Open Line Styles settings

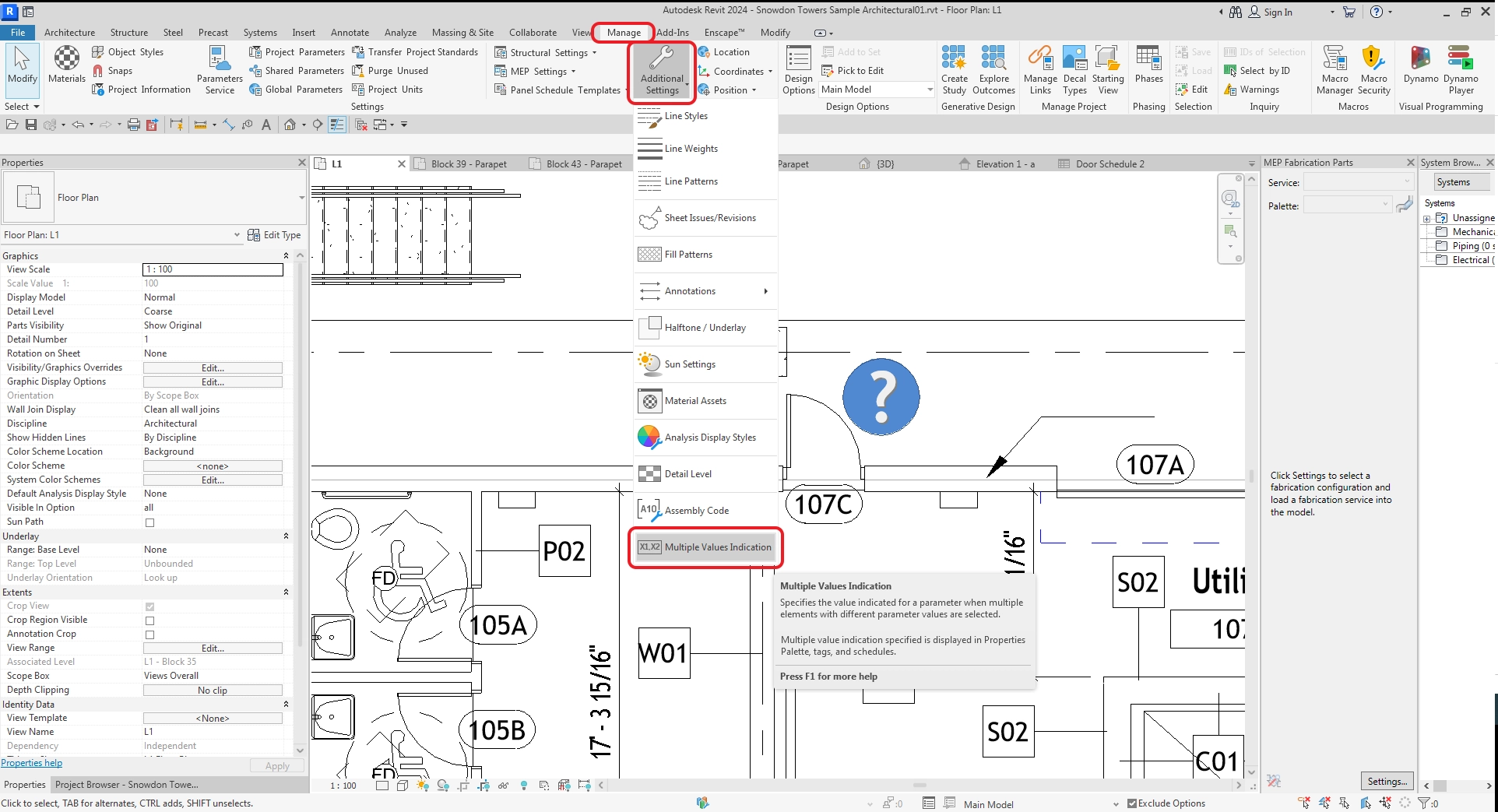coord(705,117)
